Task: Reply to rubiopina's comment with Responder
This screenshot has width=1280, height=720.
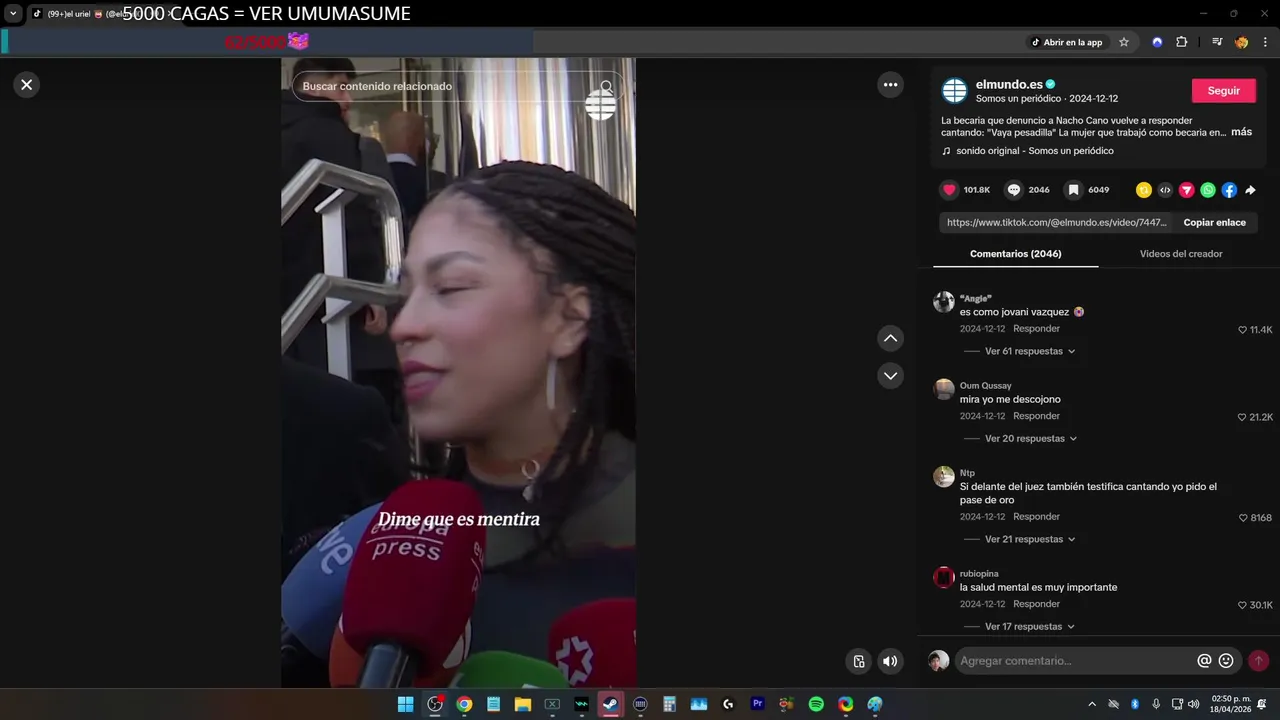Action: pos(1036,604)
